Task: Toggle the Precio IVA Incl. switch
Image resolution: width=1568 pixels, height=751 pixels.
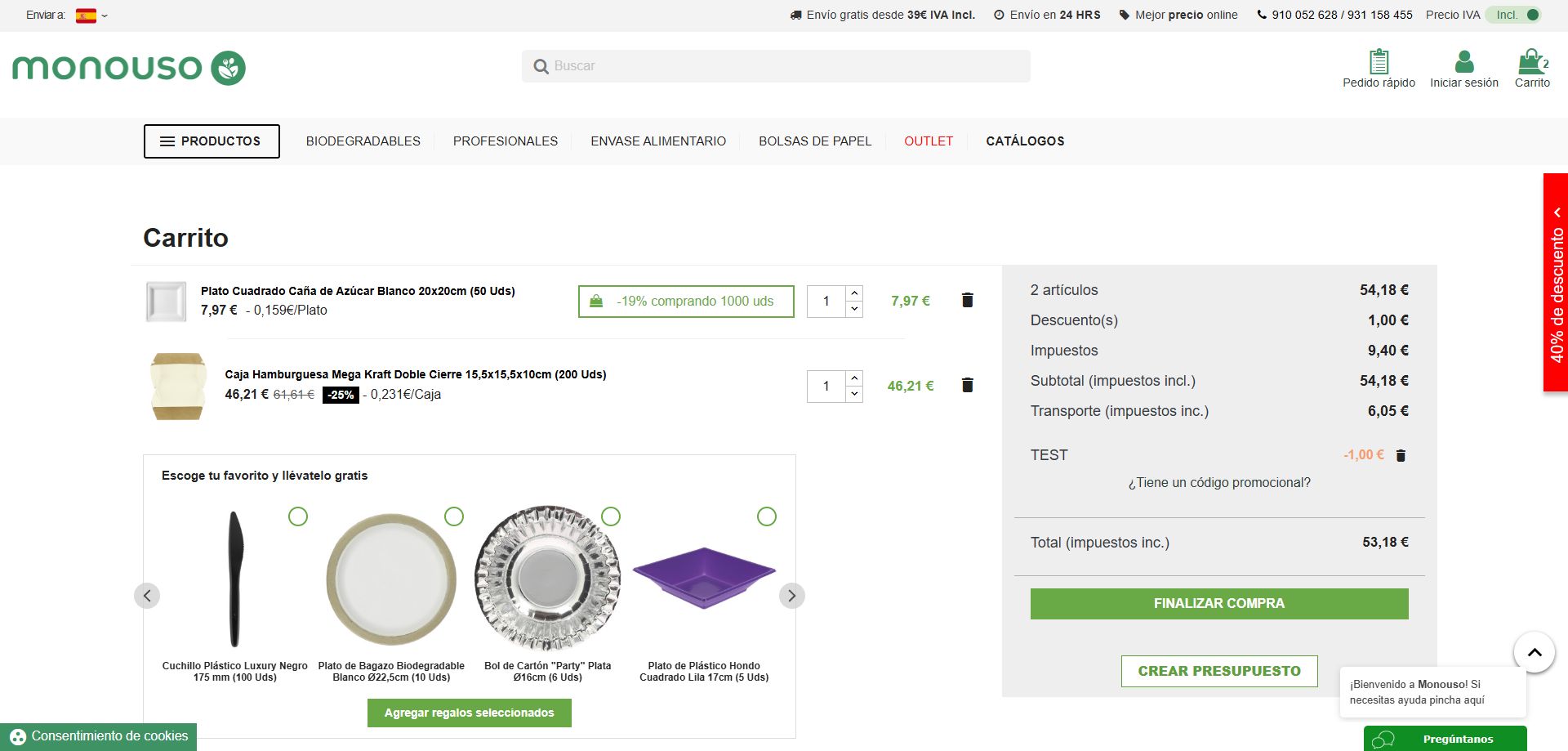Action: [1513, 15]
